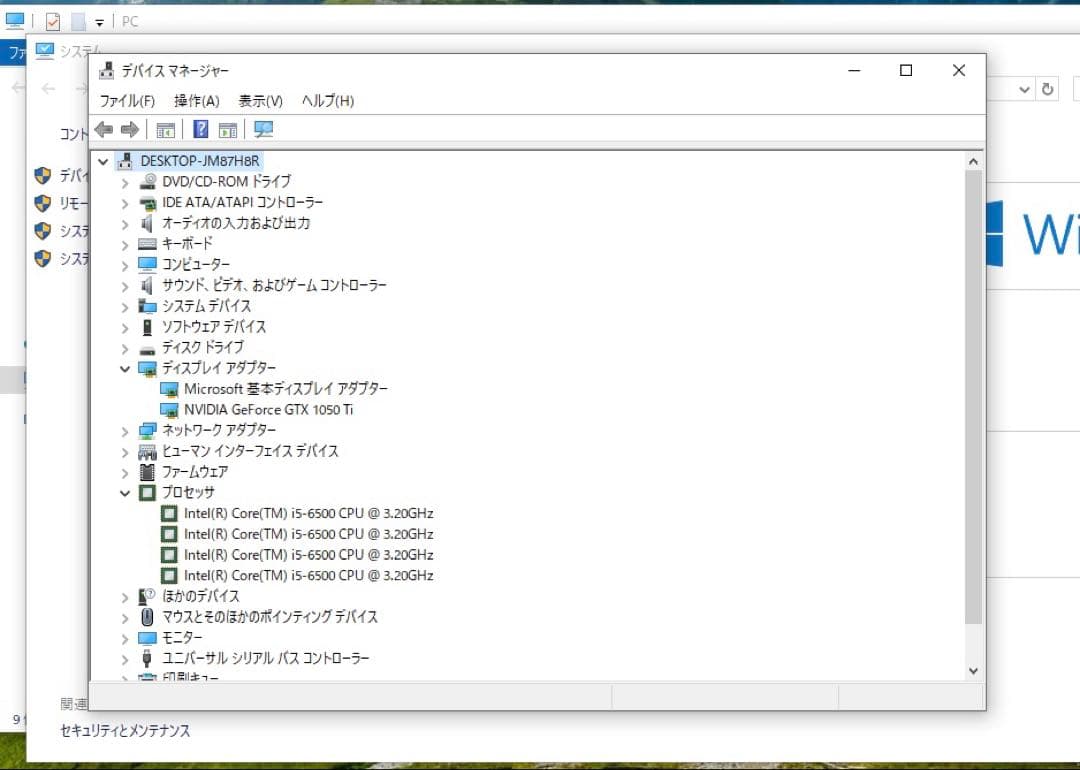
Task: Click the keyboard icon next to キーボード
Action: (147, 244)
